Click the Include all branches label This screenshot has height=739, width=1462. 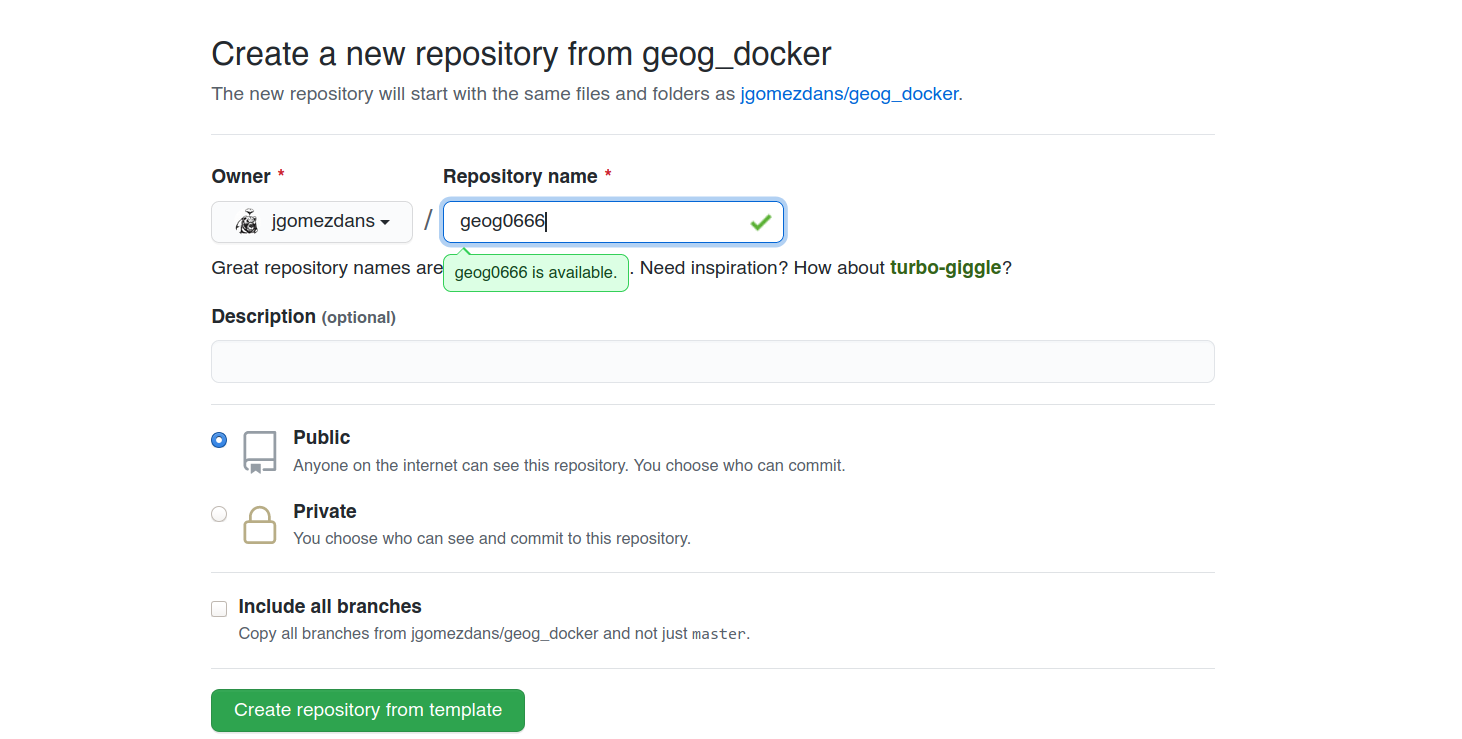(330, 607)
